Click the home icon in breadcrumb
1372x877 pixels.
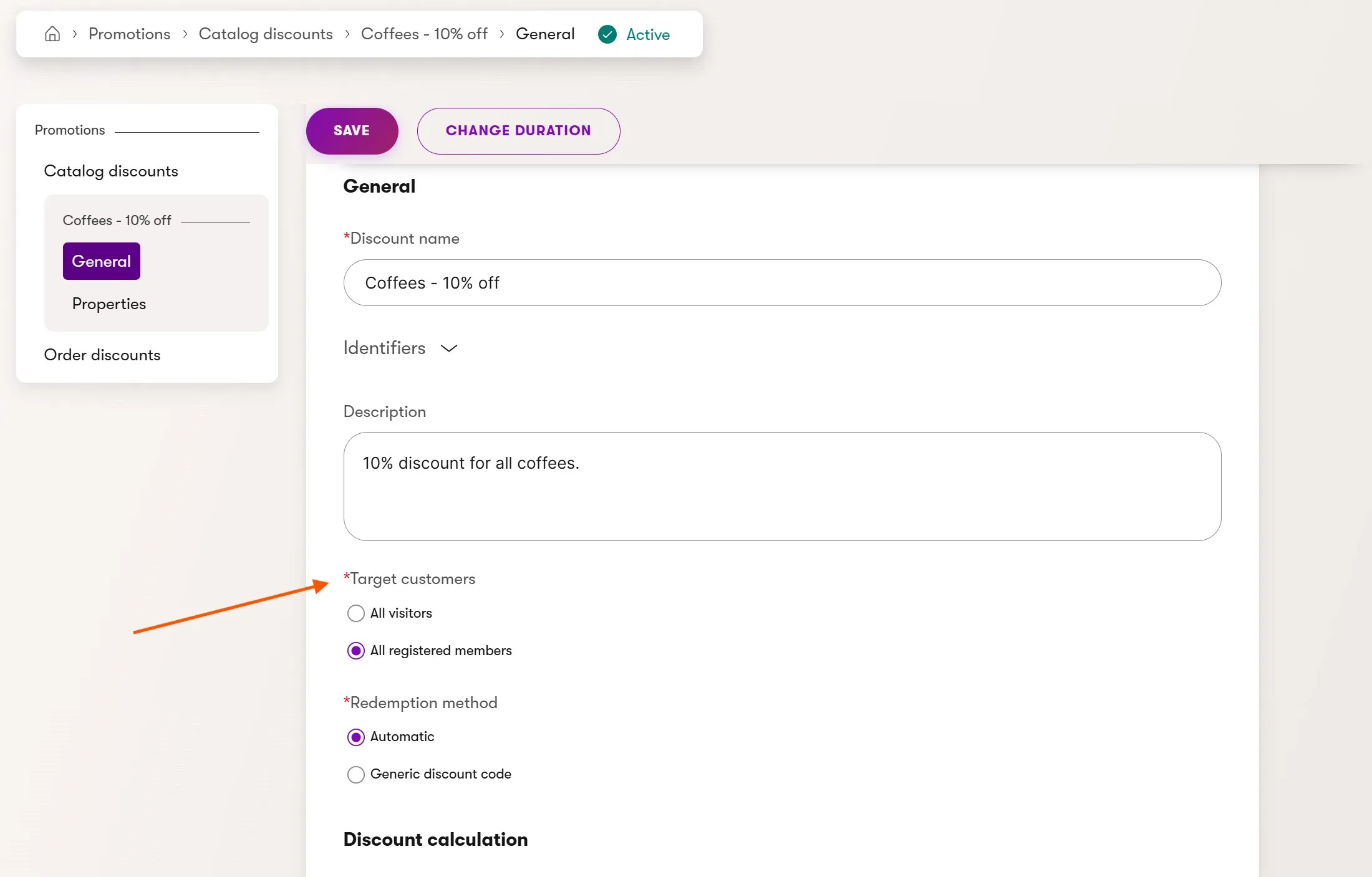point(52,34)
